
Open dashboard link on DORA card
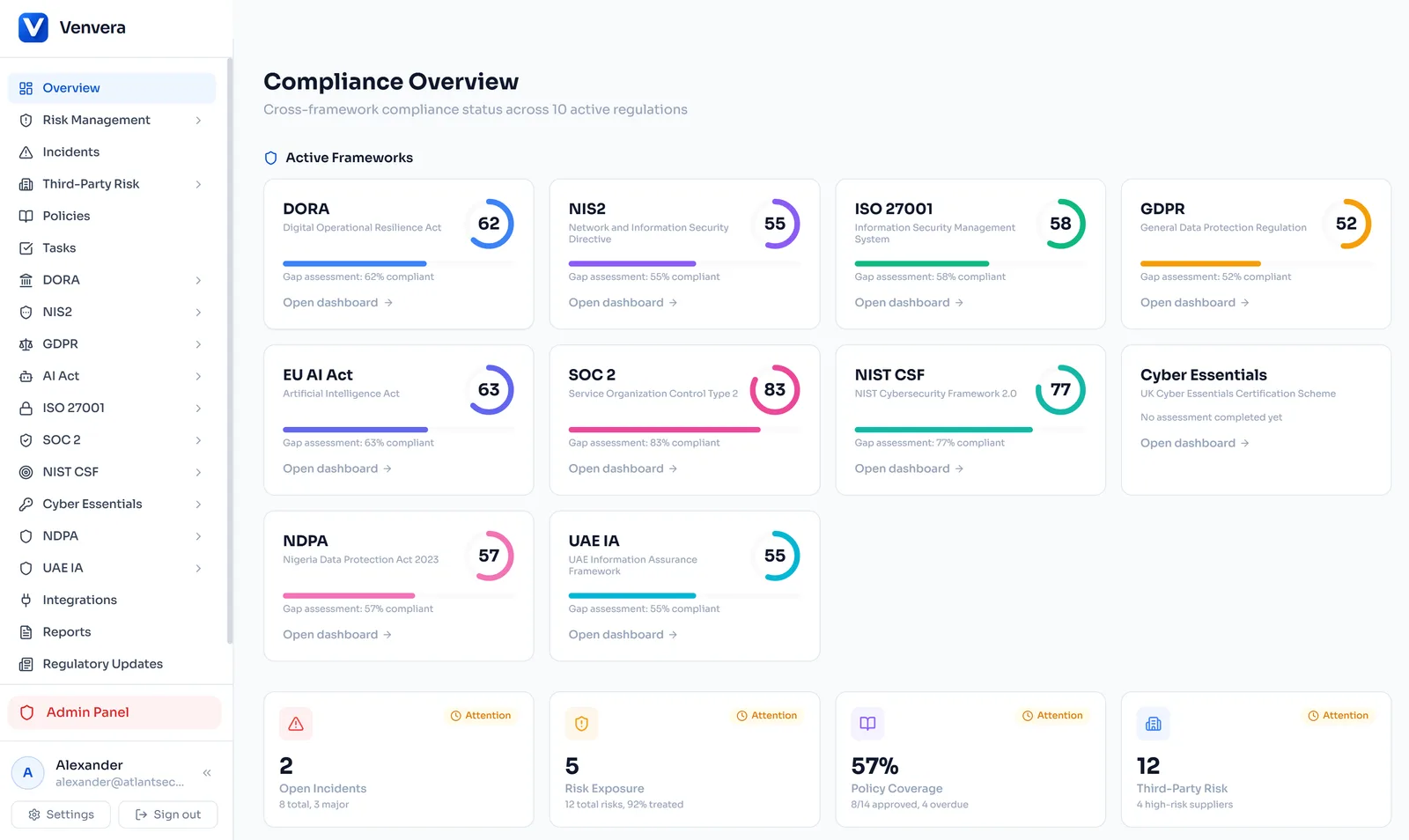(x=338, y=303)
